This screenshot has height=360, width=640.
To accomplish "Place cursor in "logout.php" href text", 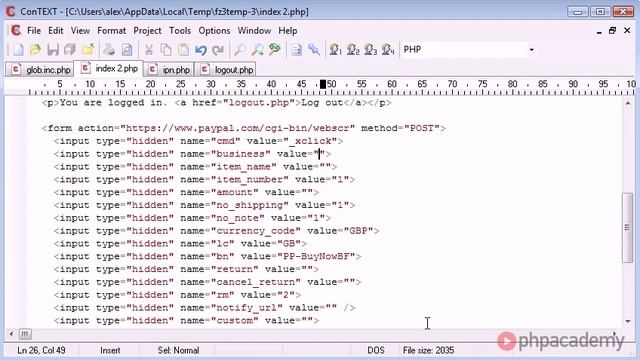I will [x=259, y=103].
